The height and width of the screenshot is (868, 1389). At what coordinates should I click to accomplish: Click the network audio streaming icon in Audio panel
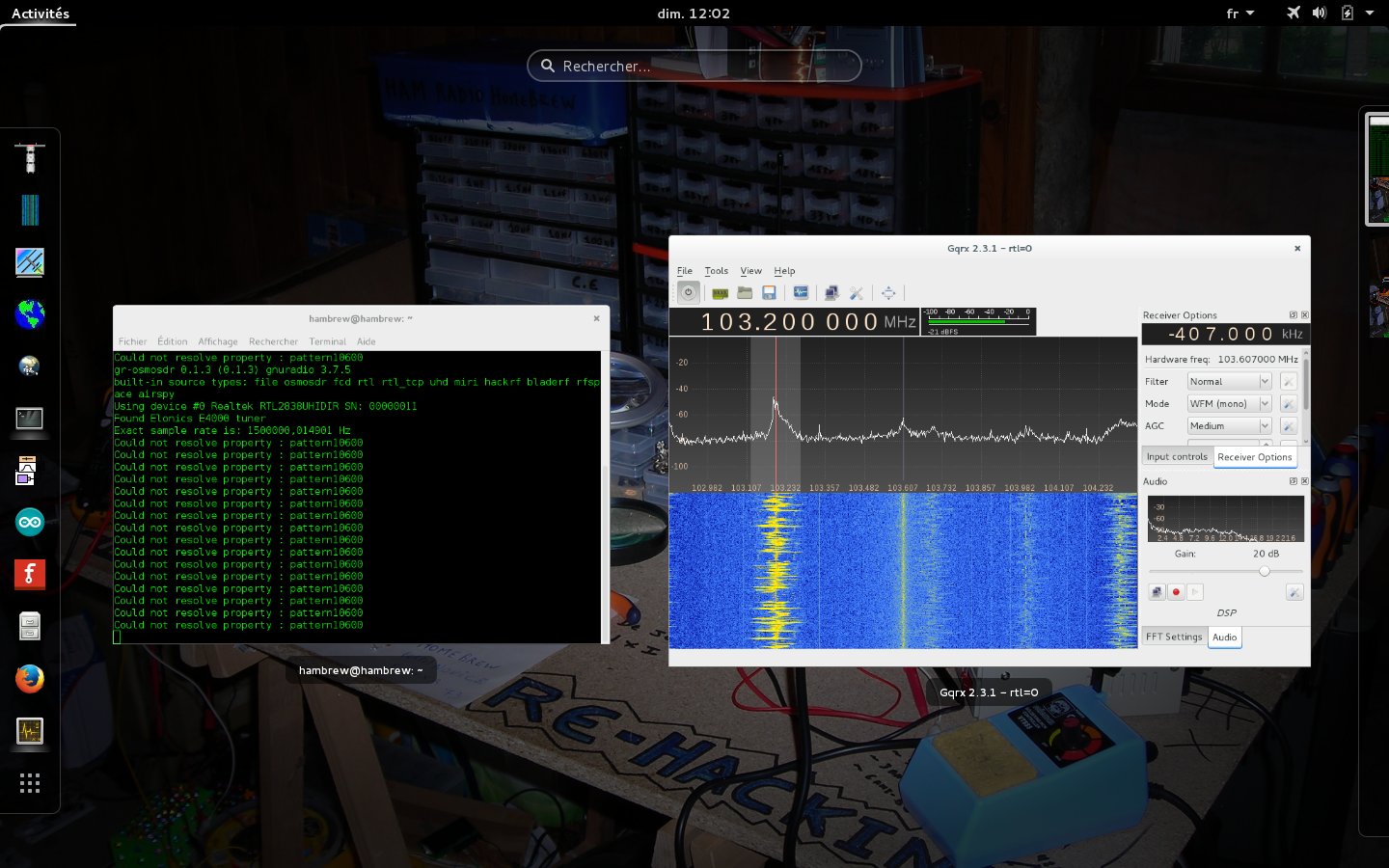tap(1157, 591)
